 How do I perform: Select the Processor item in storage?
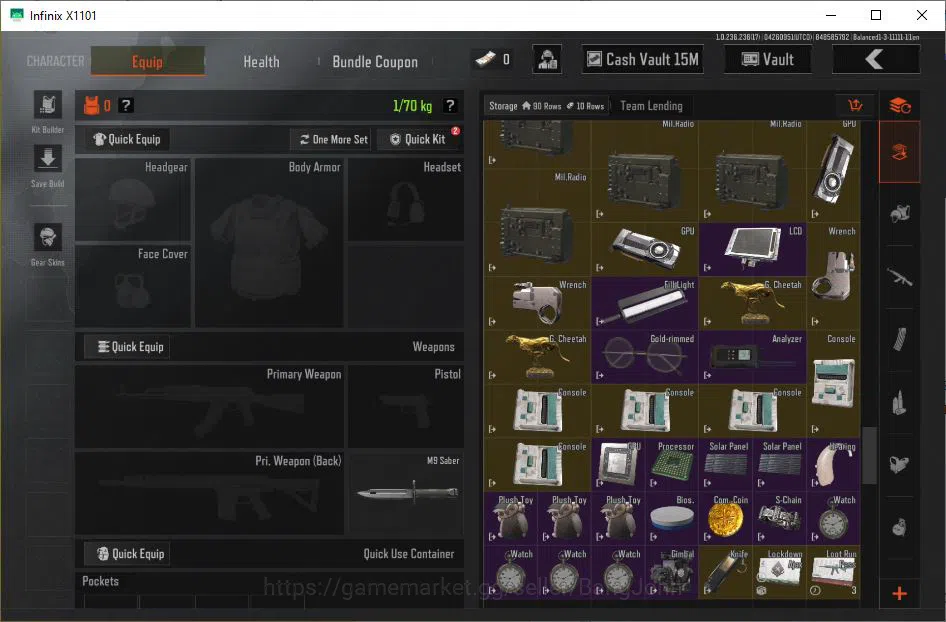click(671, 465)
